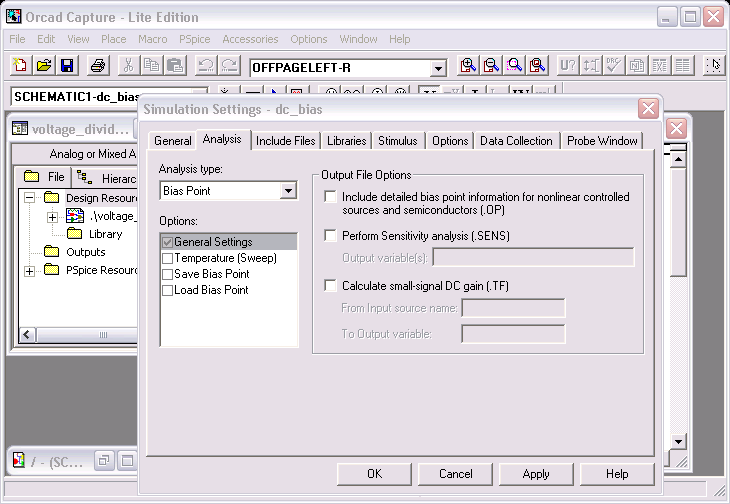This screenshot has width=730, height=504.
Task: Open the Place menu
Action: (x=114, y=39)
